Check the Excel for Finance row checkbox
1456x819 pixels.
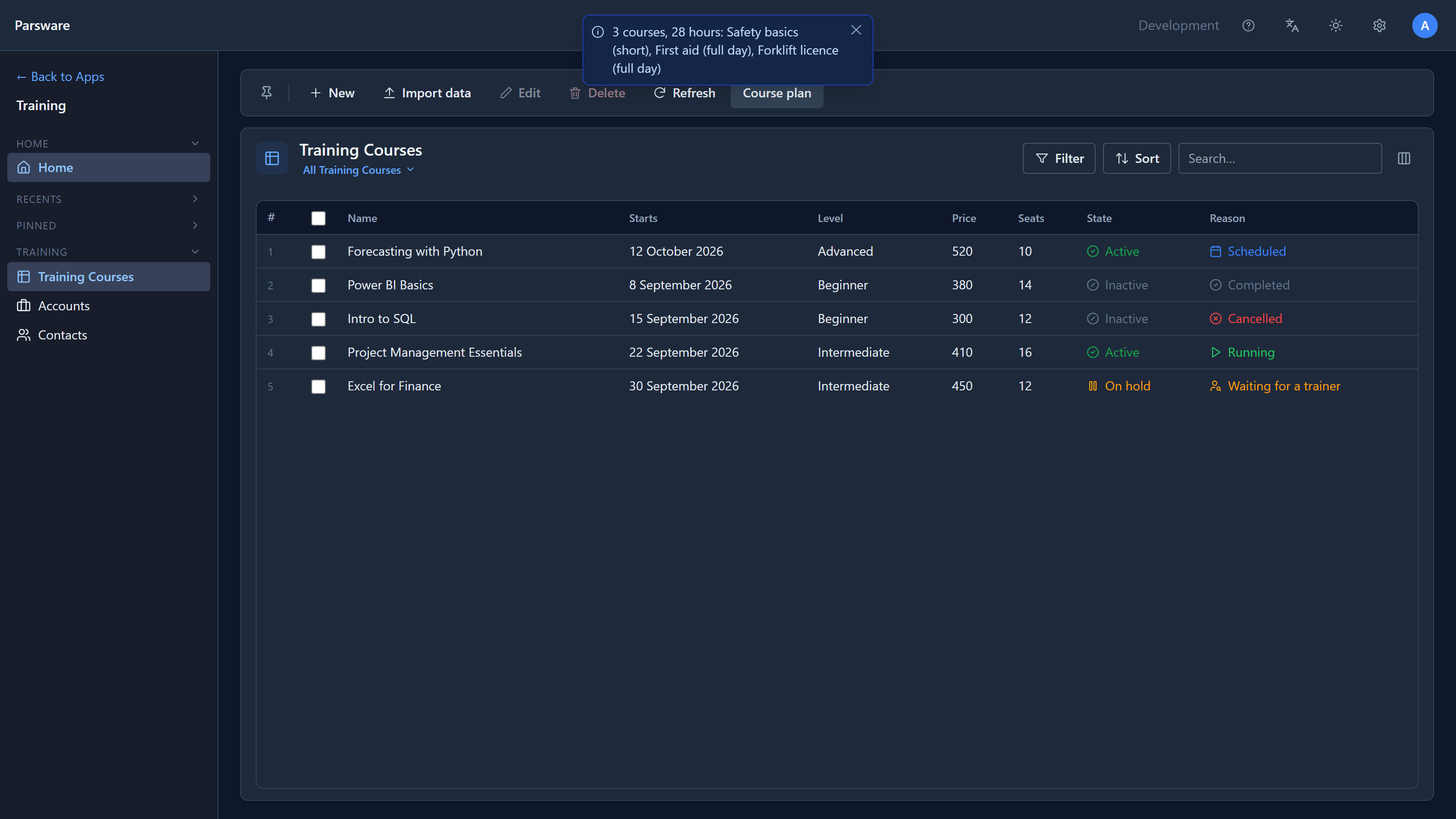click(318, 386)
